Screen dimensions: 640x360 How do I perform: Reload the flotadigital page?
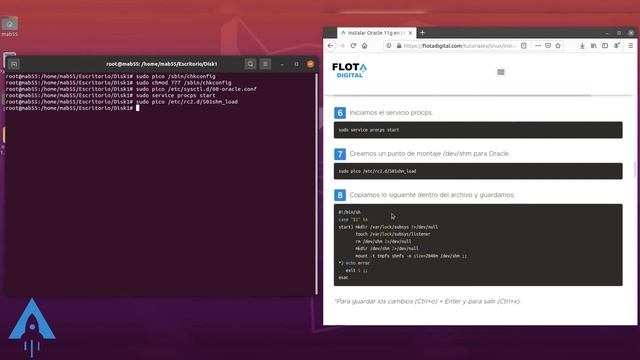[x=353, y=46]
